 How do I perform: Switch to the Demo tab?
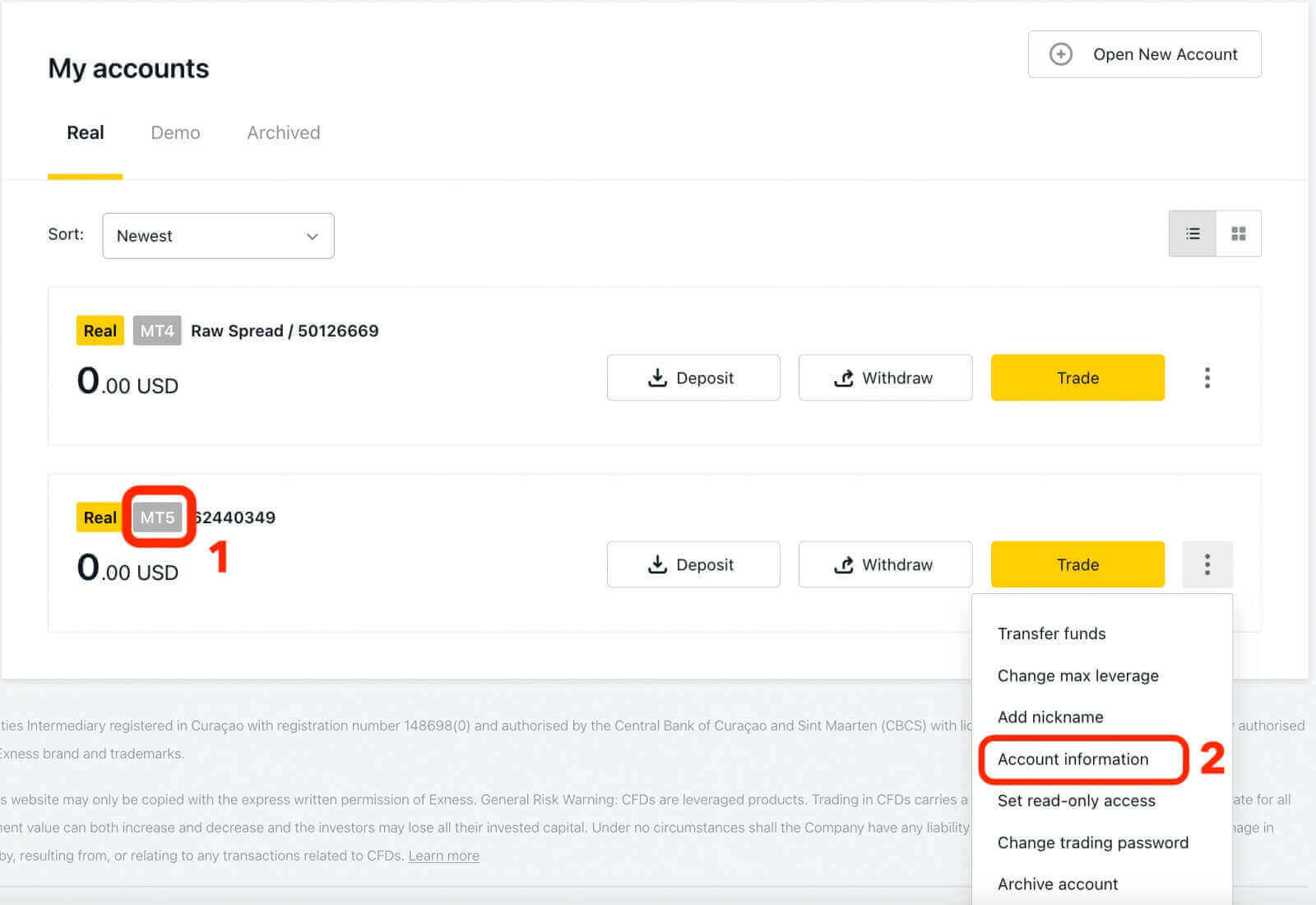tap(175, 132)
